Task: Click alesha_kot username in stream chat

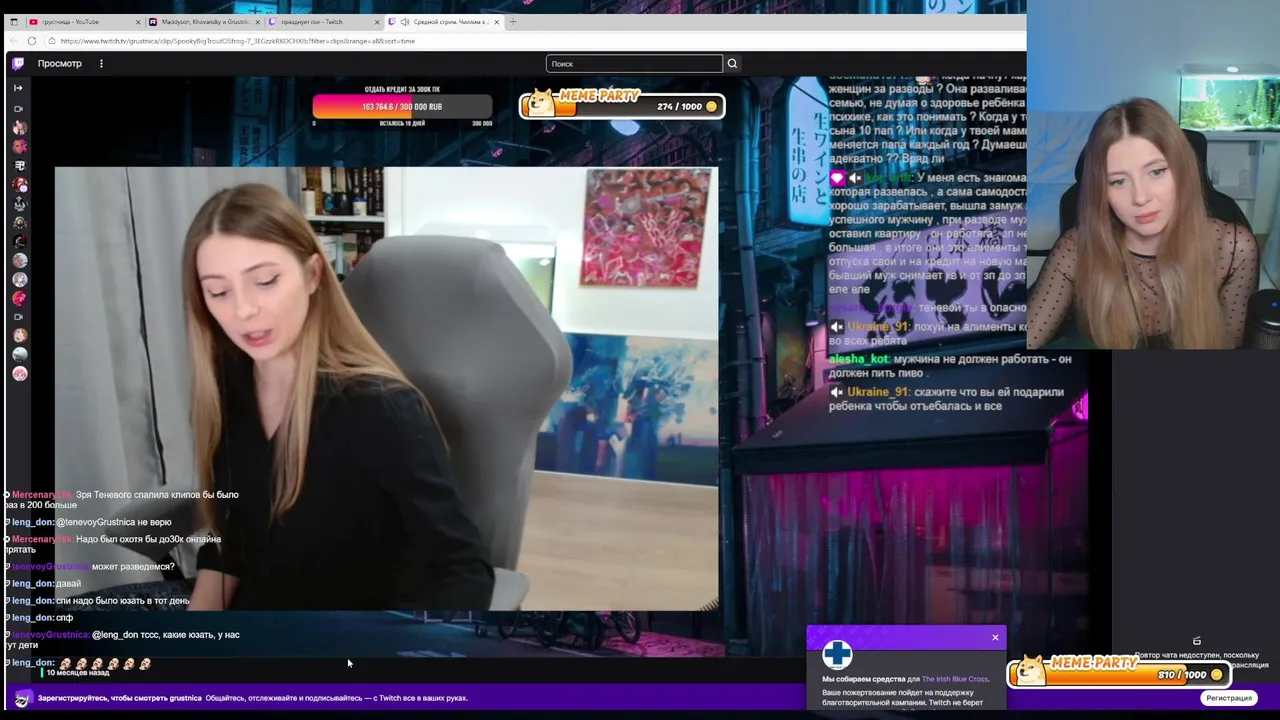Action: (x=858, y=359)
